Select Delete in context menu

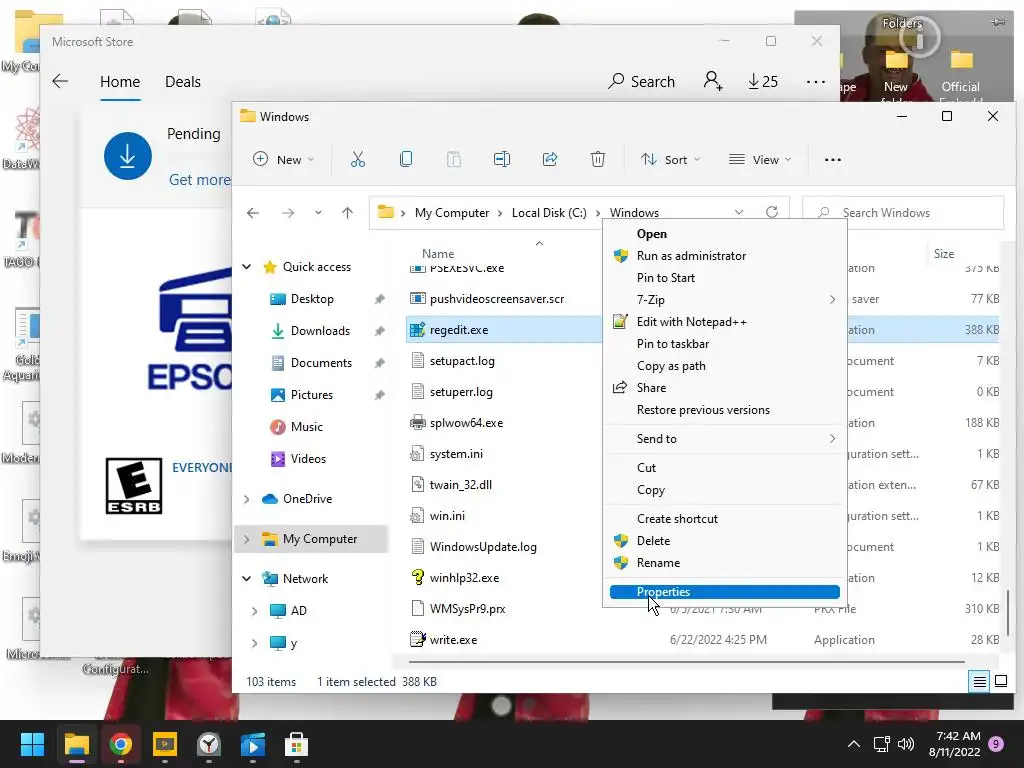click(x=725, y=541)
